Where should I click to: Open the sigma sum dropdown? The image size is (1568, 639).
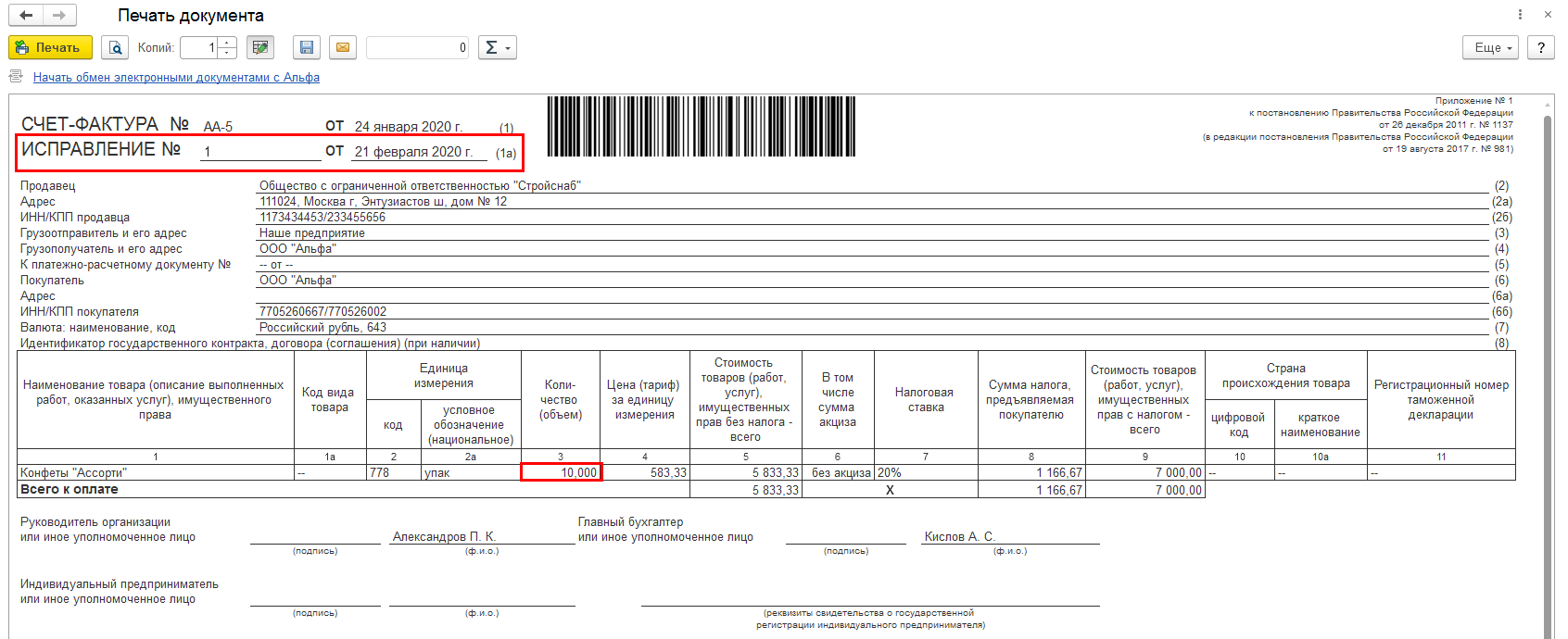(498, 47)
